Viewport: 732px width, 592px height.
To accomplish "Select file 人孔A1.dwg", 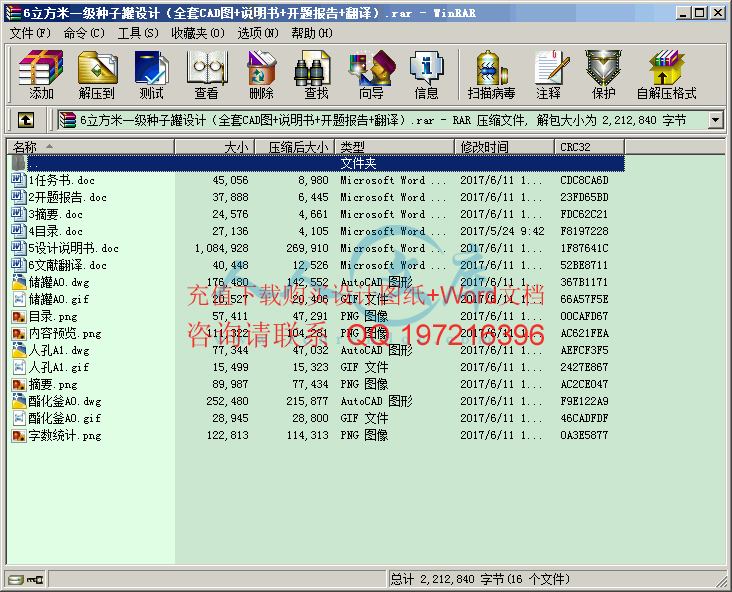I will pyautogui.click(x=59, y=350).
